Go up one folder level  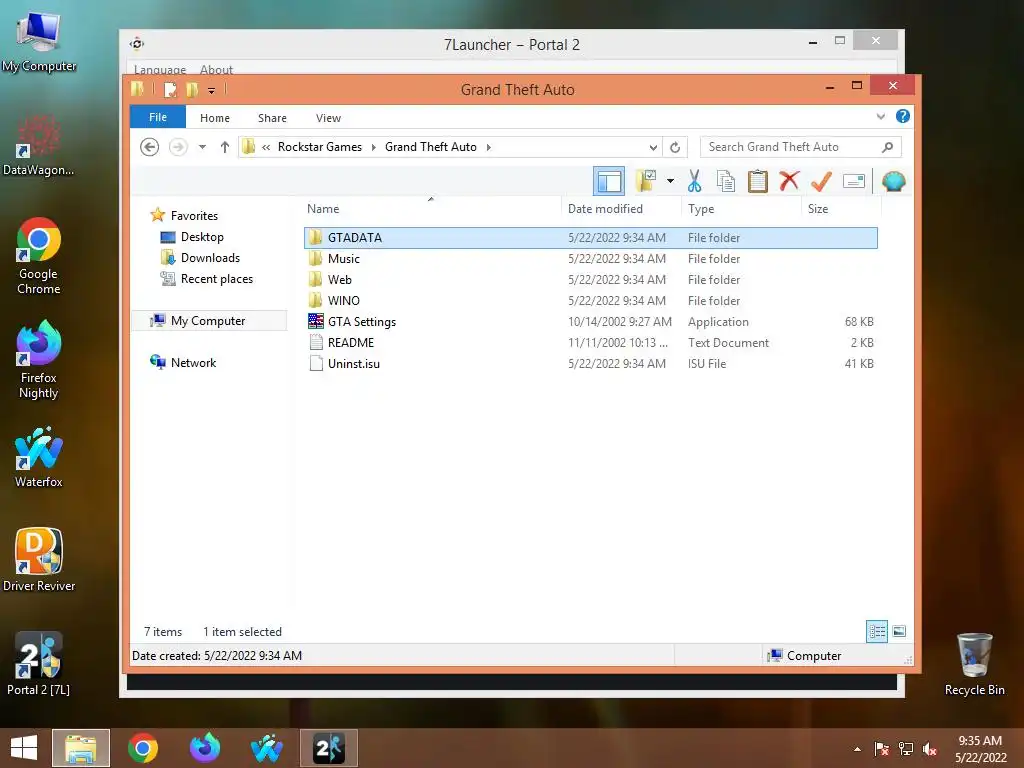[x=225, y=147]
